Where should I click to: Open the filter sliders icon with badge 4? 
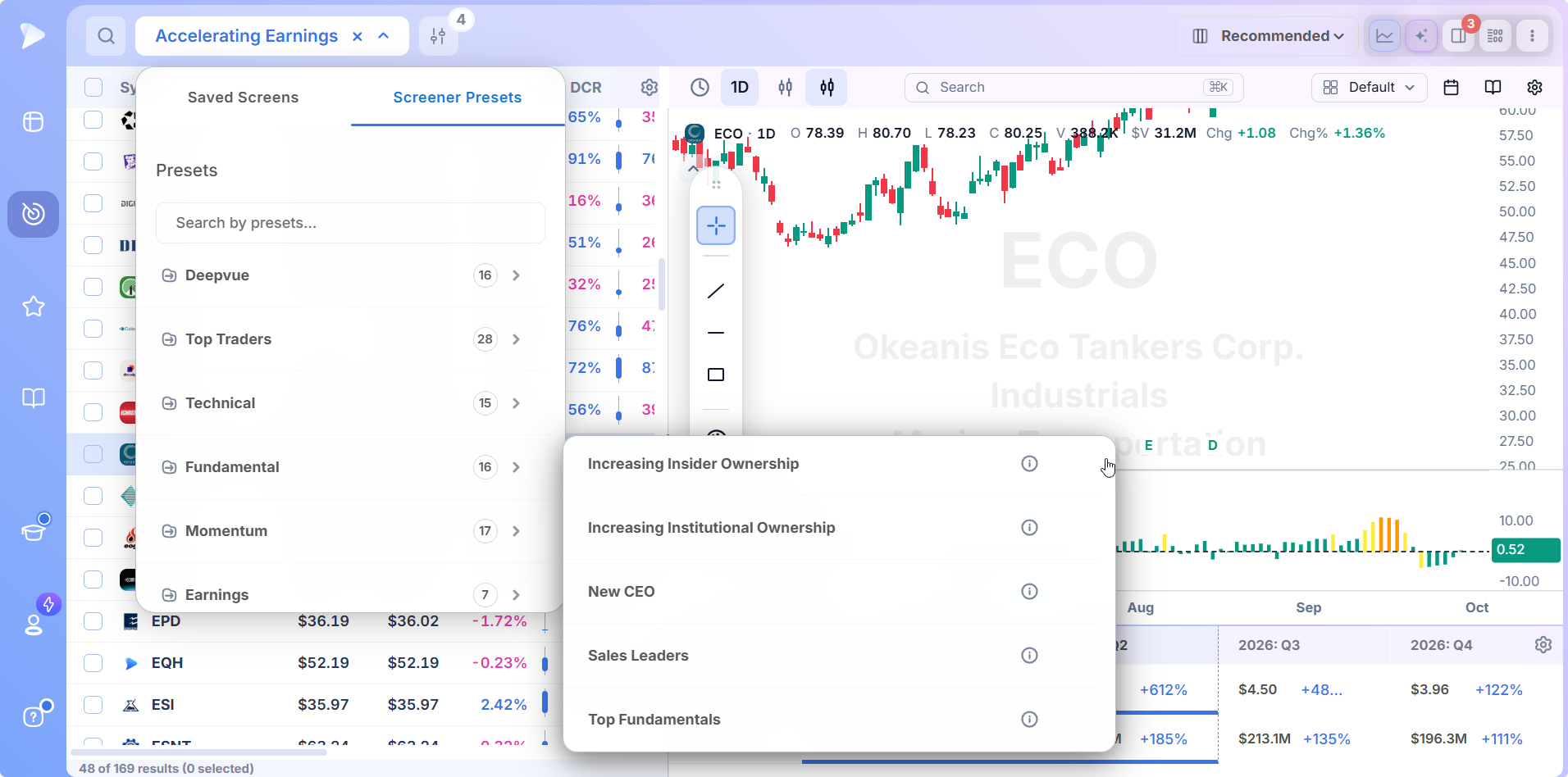(439, 36)
